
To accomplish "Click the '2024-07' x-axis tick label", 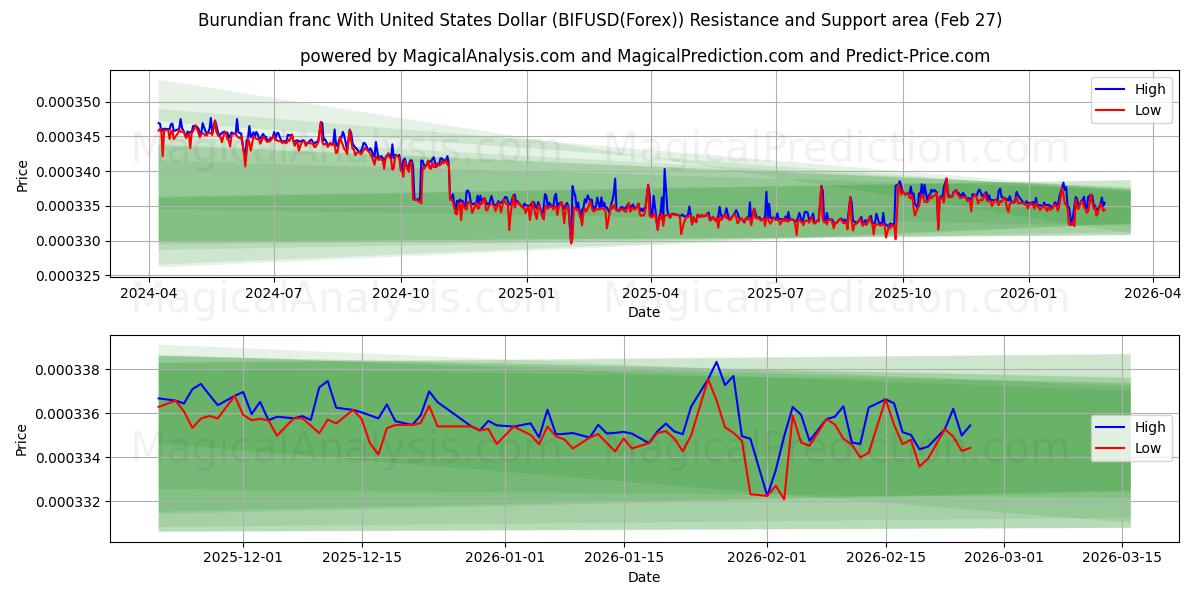I will 274,294.
